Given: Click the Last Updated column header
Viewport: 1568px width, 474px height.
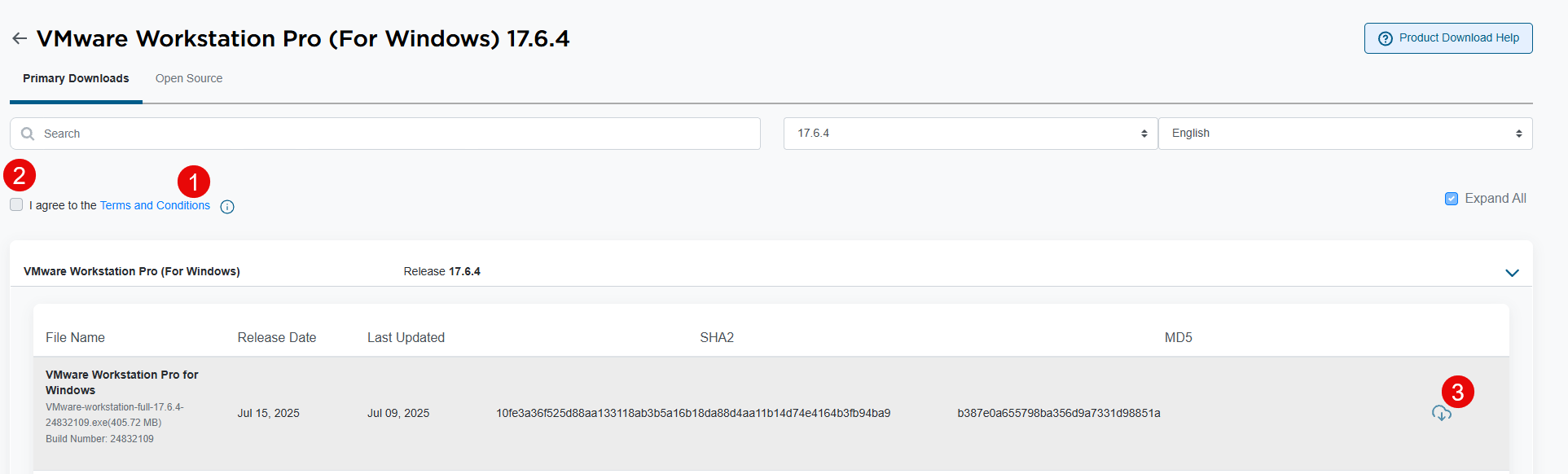Looking at the screenshot, I should [x=406, y=338].
